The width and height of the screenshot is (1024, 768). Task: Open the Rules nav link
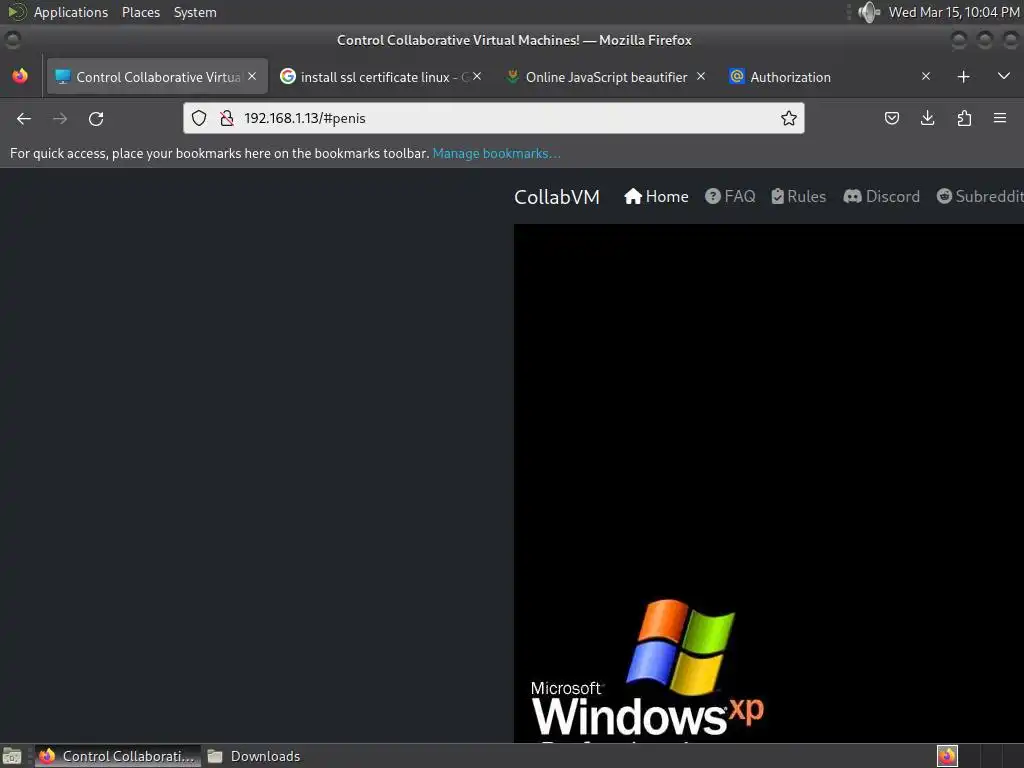[798, 197]
